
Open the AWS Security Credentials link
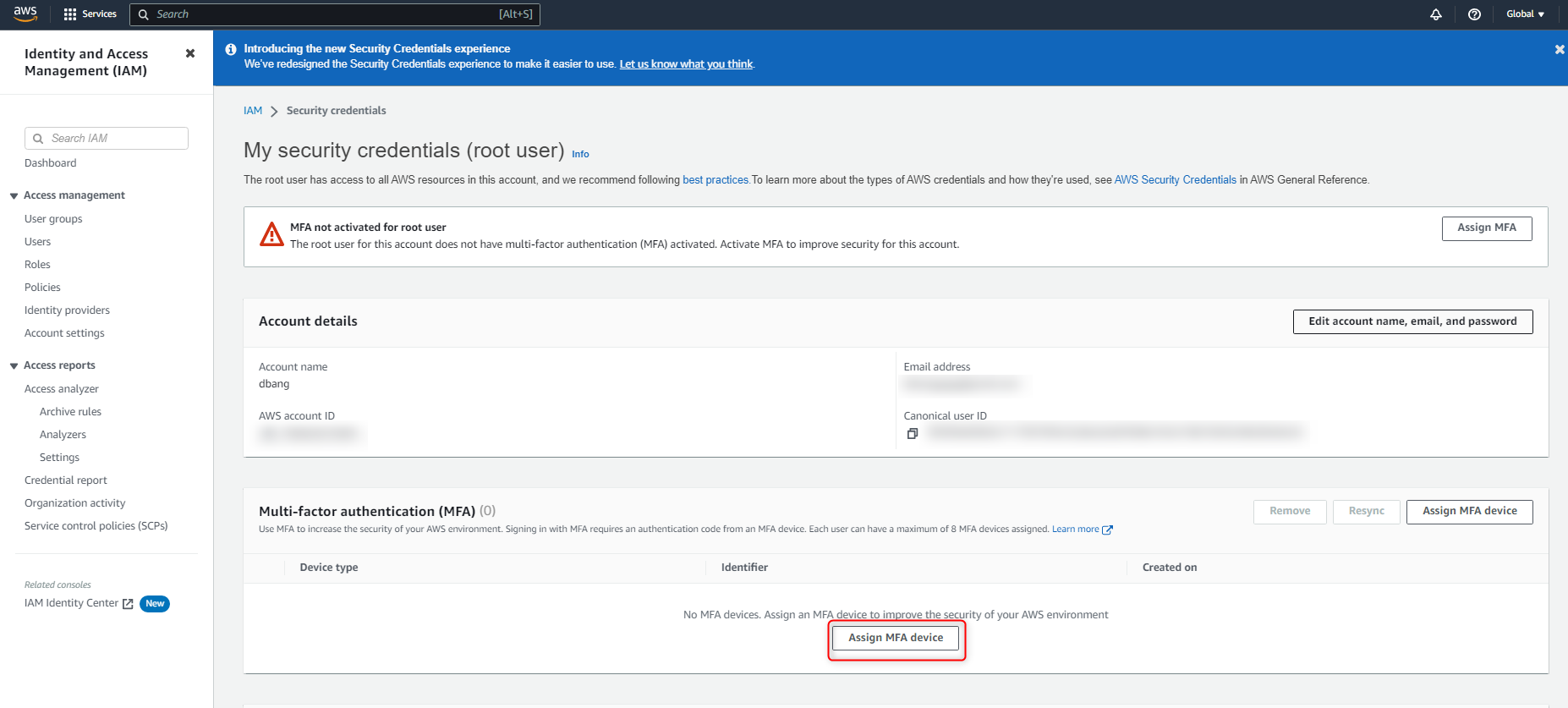tap(1175, 180)
